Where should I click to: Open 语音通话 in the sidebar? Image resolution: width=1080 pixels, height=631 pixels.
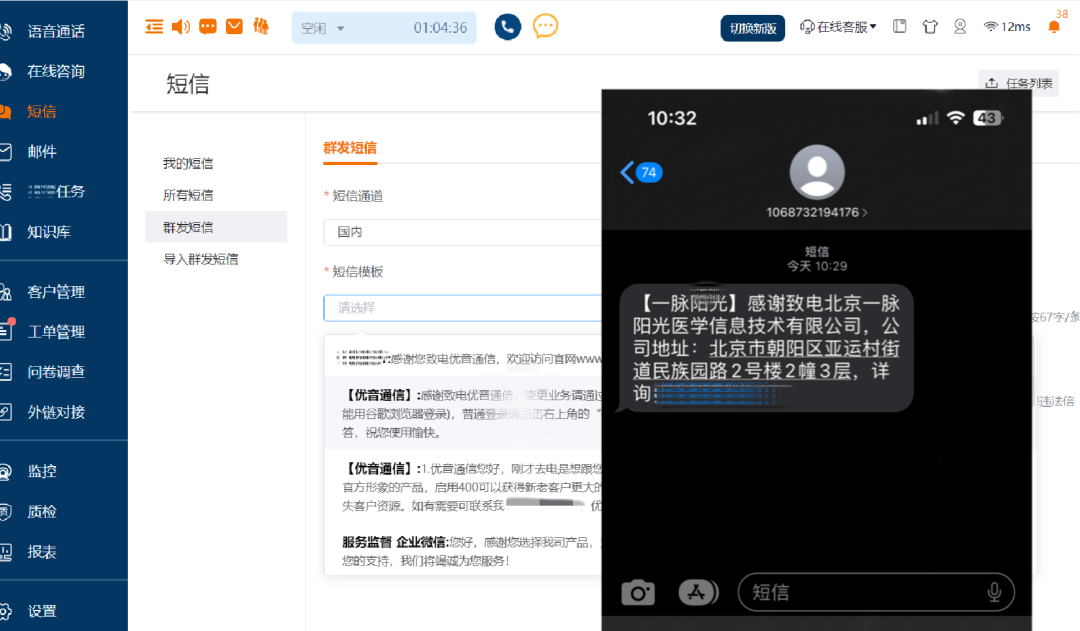coord(56,31)
